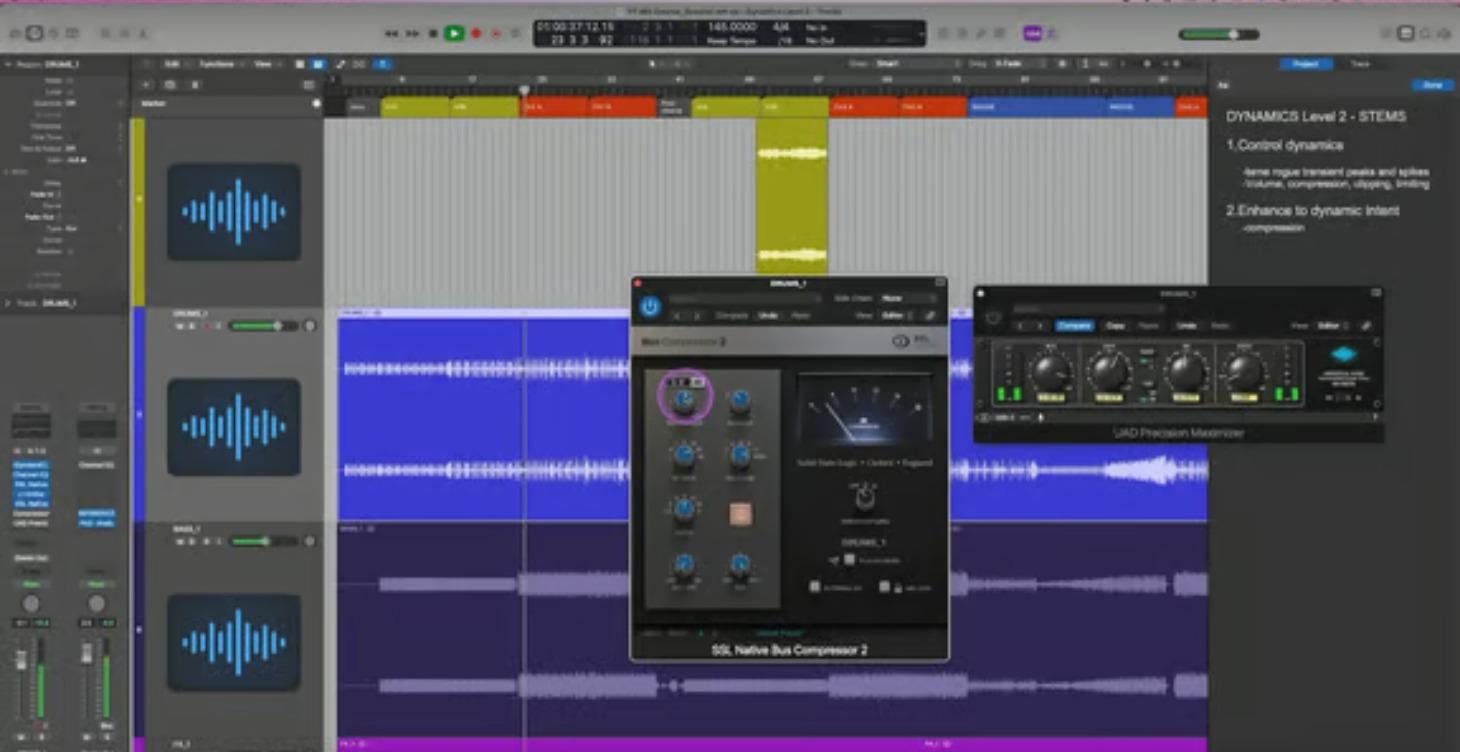
Task: Mute the DRUMS_1 track in its header
Action: (181, 324)
